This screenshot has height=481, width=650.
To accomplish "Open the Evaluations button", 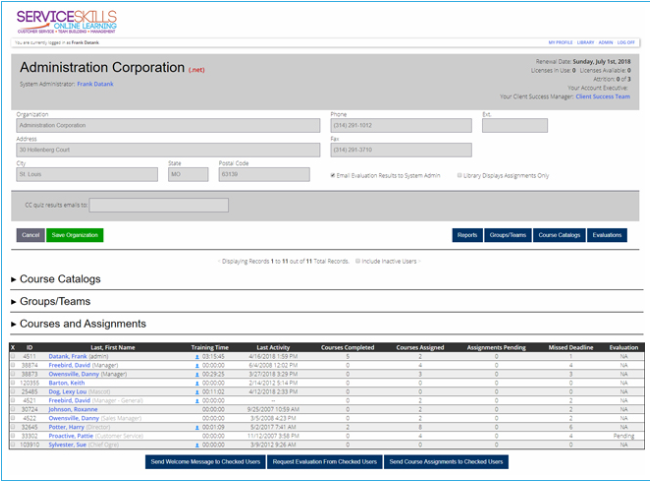I will point(607,235).
